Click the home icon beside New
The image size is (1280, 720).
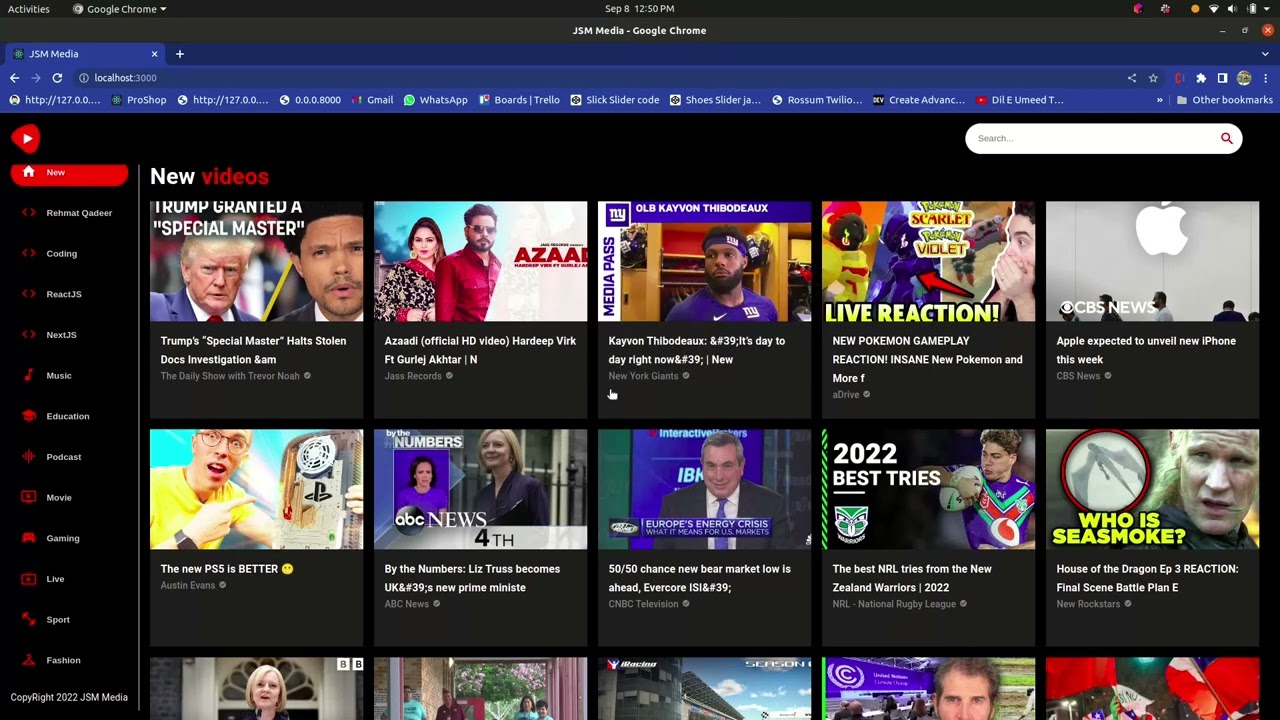[x=28, y=172]
